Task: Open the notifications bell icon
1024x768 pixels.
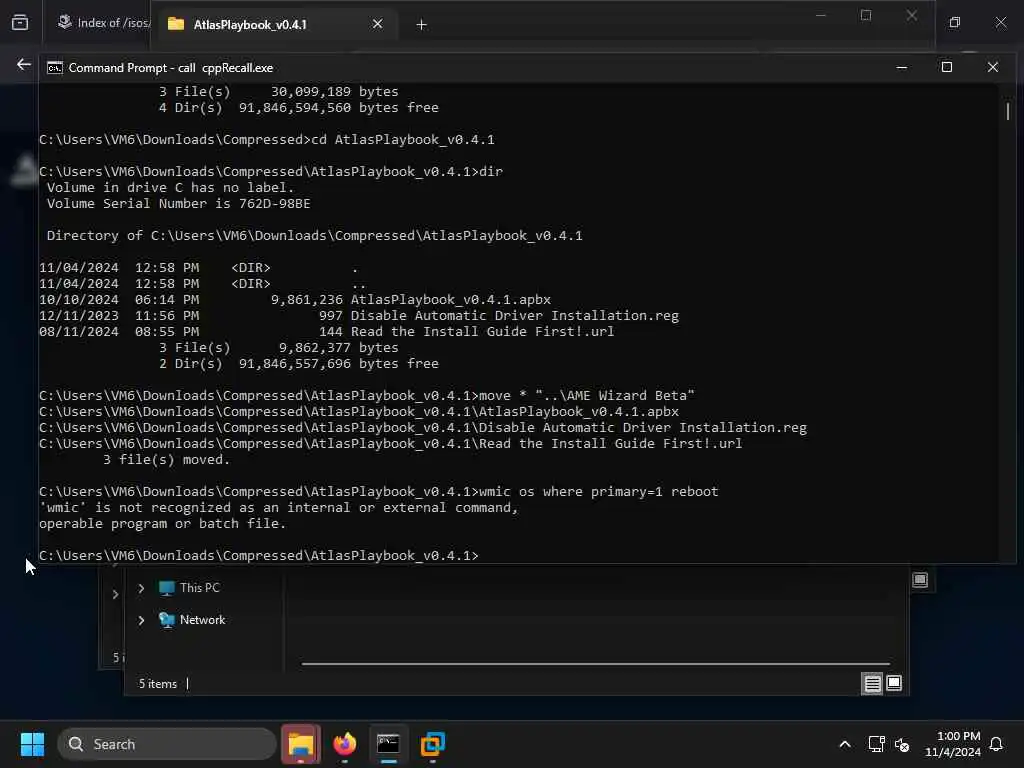Action: click(x=997, y=744)
